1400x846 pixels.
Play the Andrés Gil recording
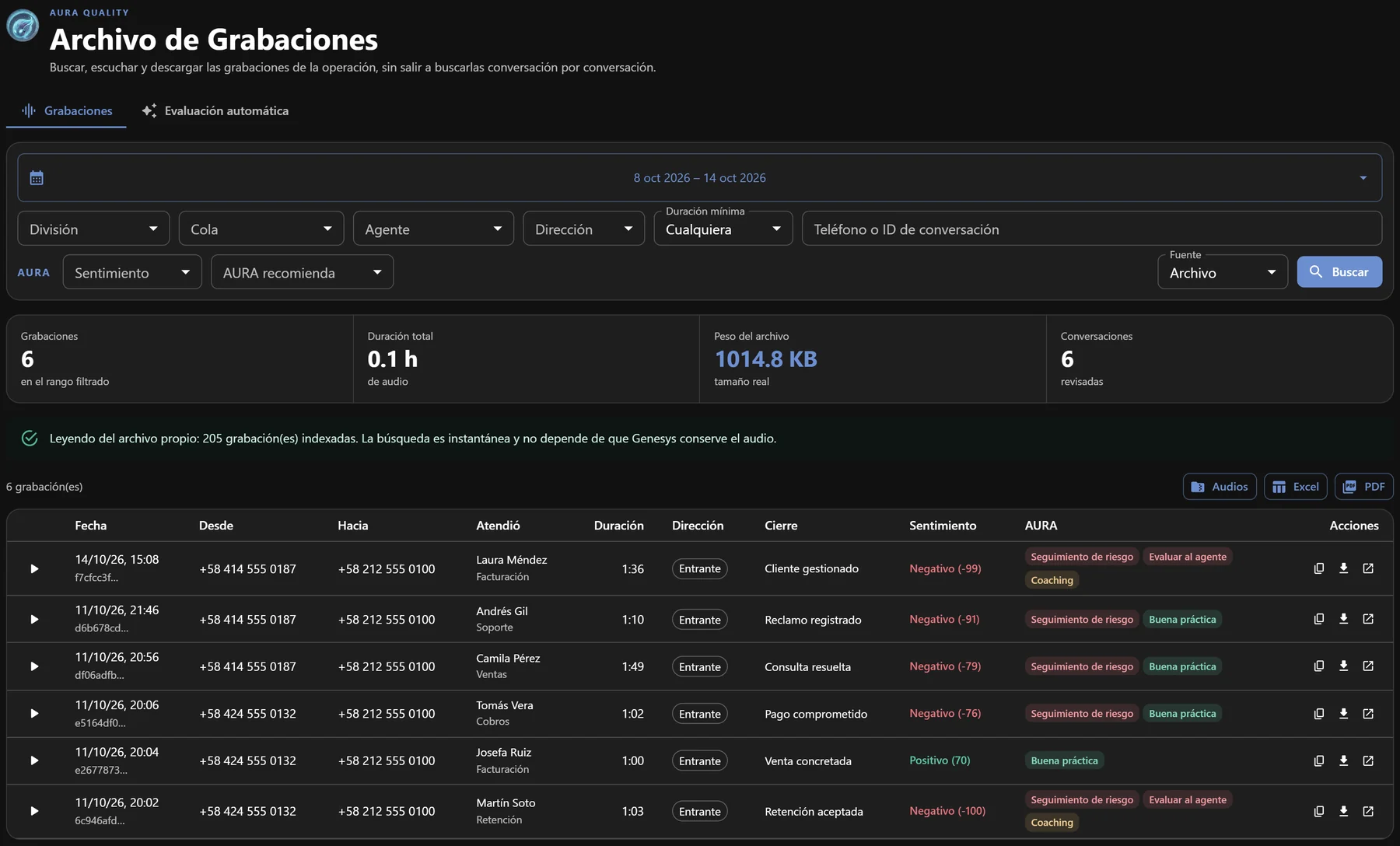34,619
